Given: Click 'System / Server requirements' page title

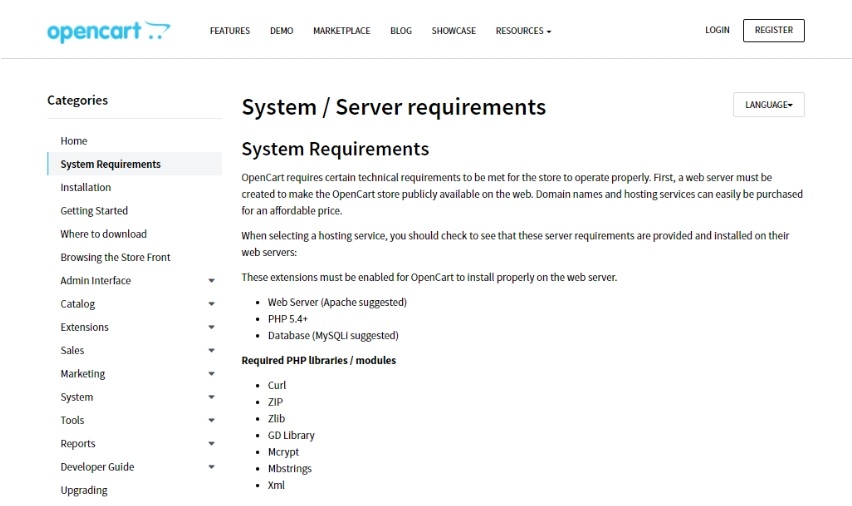Looking at the screenshot, I should click(x=394, y=107).
